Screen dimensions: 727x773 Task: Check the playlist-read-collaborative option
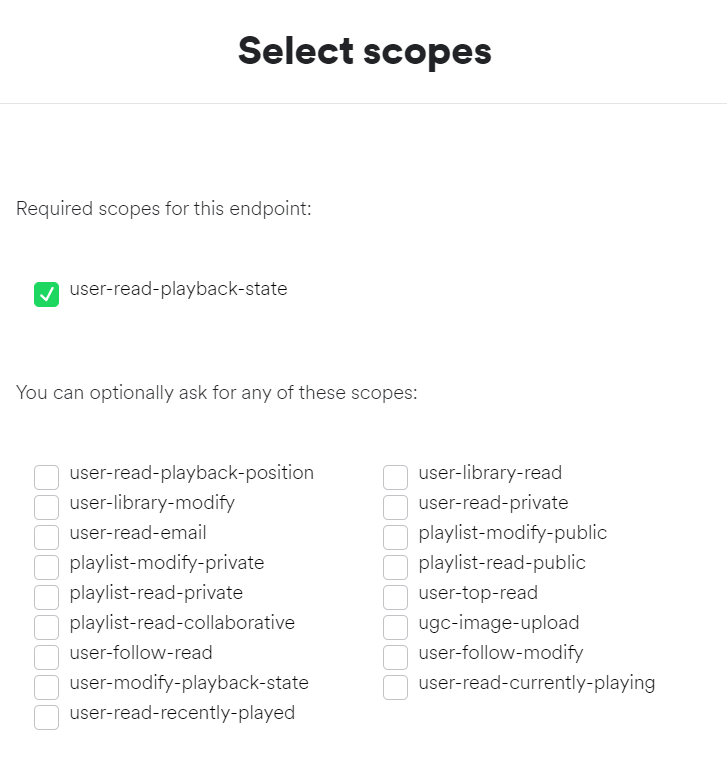click(x=46, y=627)
